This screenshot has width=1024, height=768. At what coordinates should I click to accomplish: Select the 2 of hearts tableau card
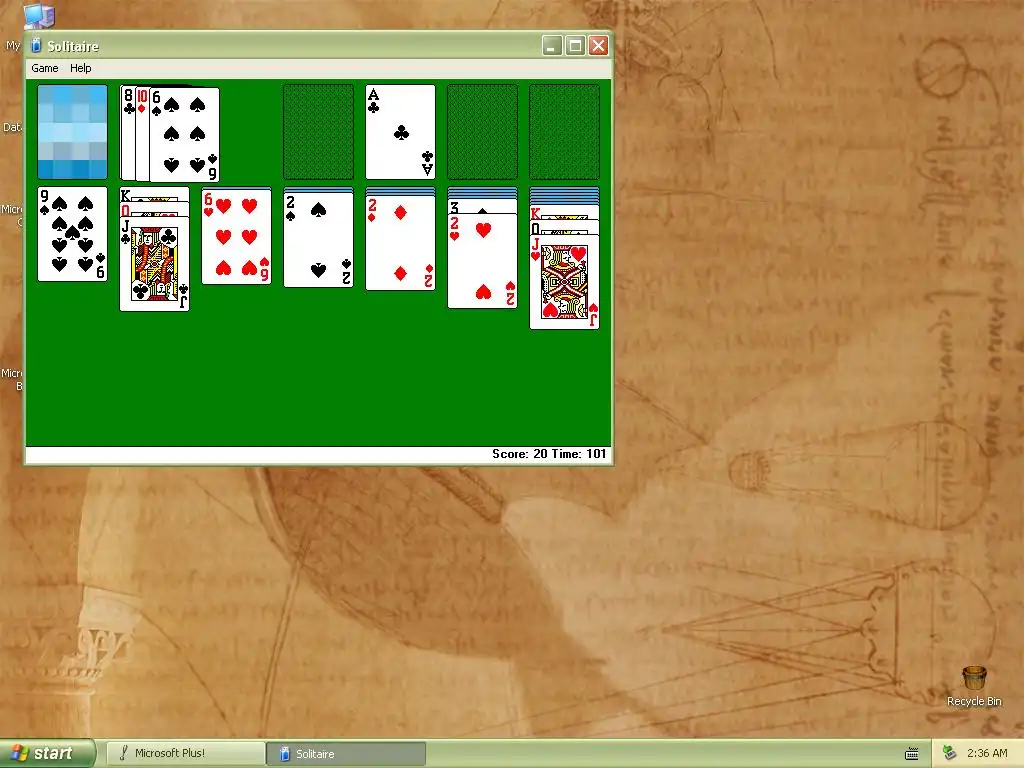[483, 261]
